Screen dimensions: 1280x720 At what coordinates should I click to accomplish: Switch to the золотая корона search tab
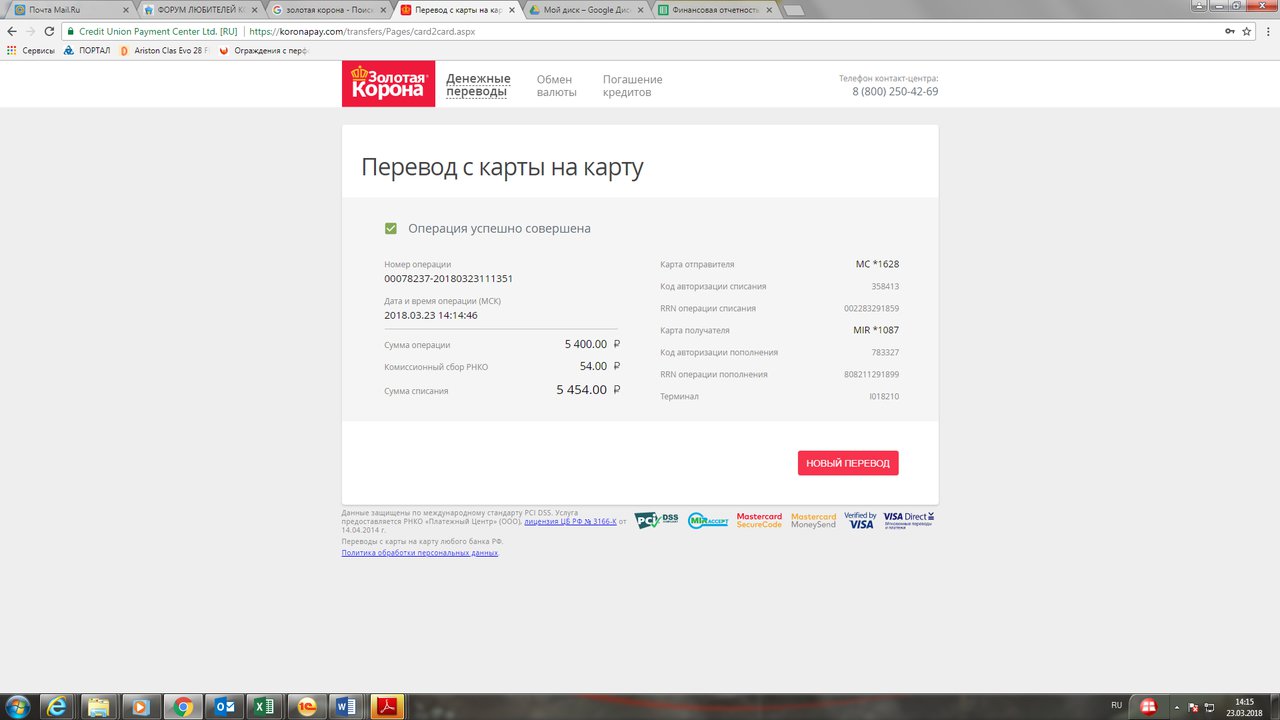[327, 9]
